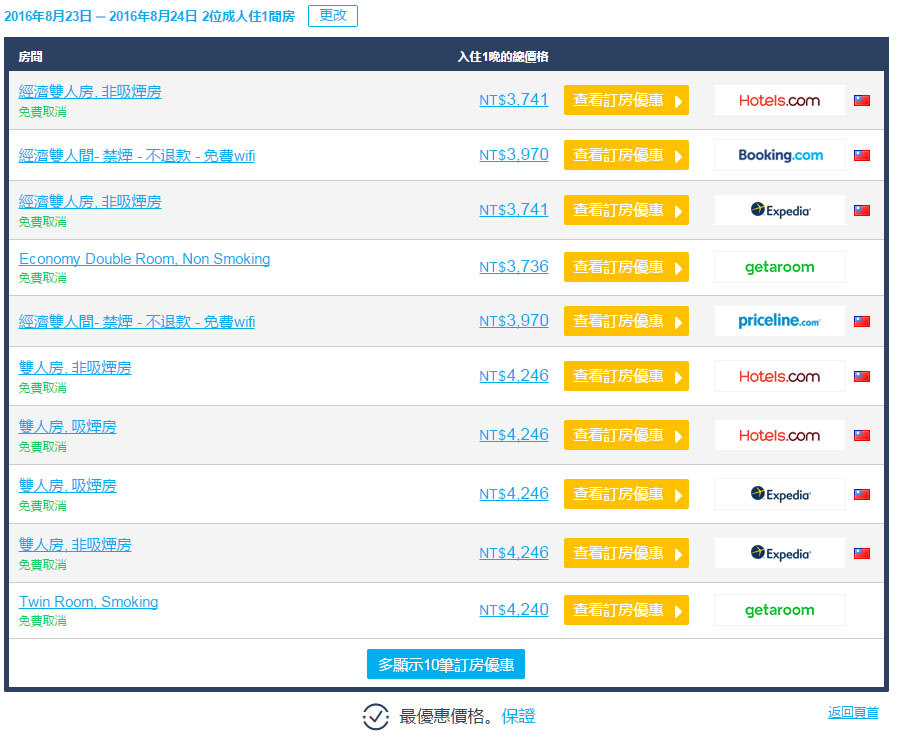Click the getaroom logo for Twin Room, Smoking
Viewport: 899px width, 742px height.
click(x=779, y=610)
